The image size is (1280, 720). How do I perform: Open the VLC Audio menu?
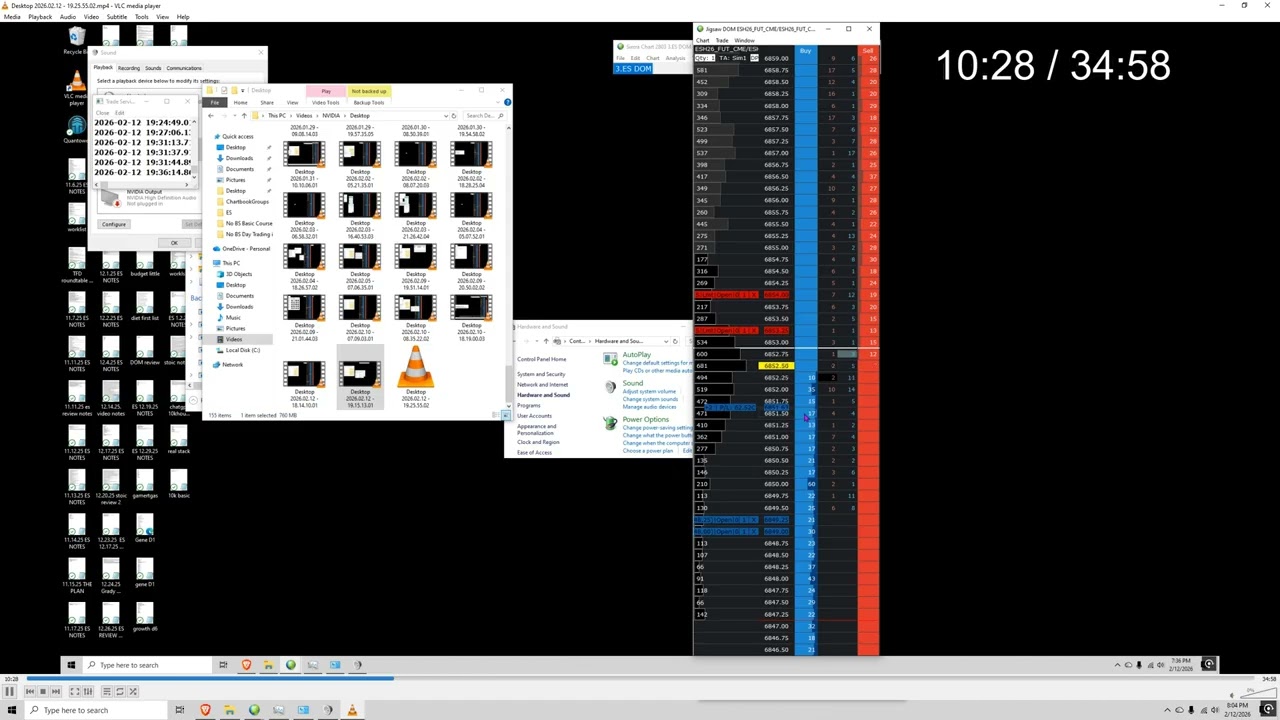tap(68, 17)
